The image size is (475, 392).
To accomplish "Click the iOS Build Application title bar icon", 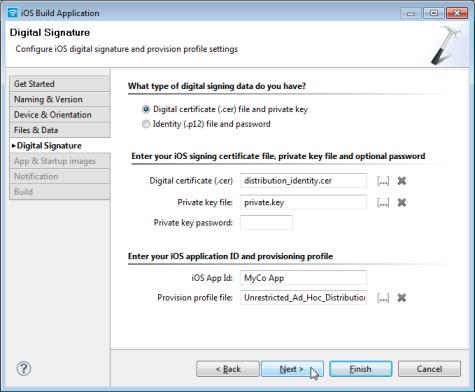I will click(x=13, y=13).
